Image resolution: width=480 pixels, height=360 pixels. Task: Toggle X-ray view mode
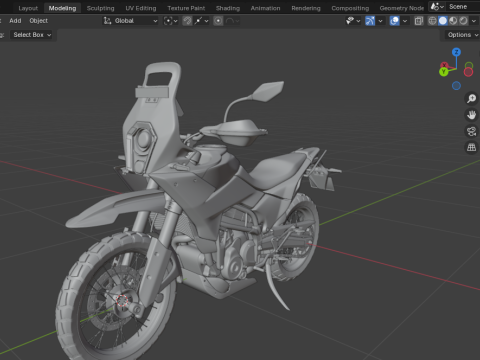tap(419, 21)
